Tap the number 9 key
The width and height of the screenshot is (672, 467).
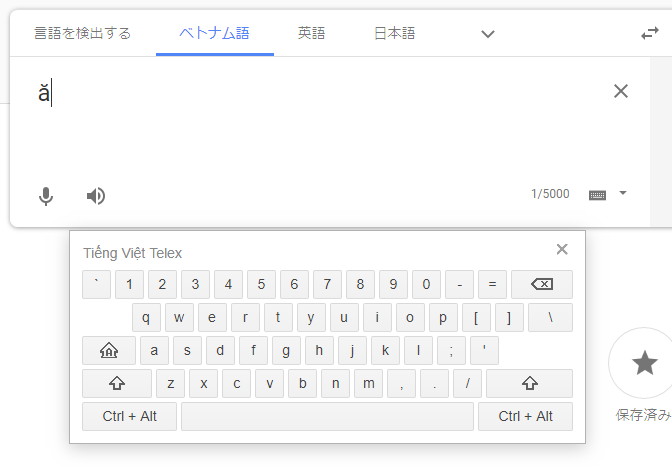click(393, 284)
